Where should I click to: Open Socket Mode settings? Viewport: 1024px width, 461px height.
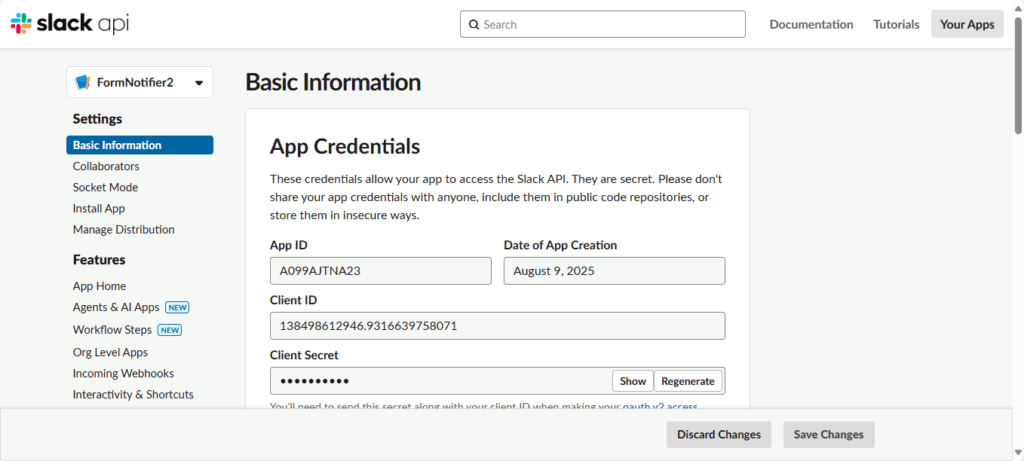click(x=105, y=187)
